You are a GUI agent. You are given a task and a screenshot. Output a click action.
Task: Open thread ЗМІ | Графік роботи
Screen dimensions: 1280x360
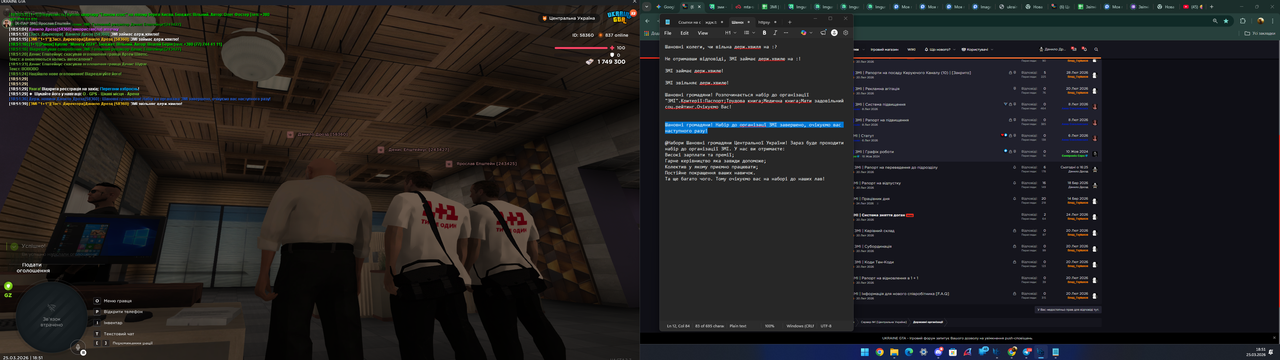[873, 151]
